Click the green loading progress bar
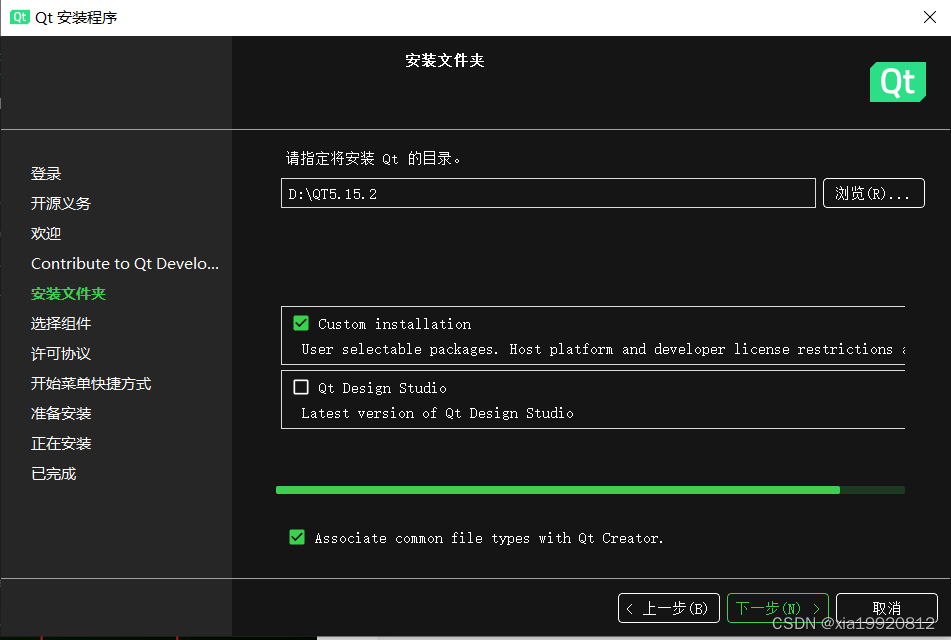951x640 pixels. tap(590, 490)
